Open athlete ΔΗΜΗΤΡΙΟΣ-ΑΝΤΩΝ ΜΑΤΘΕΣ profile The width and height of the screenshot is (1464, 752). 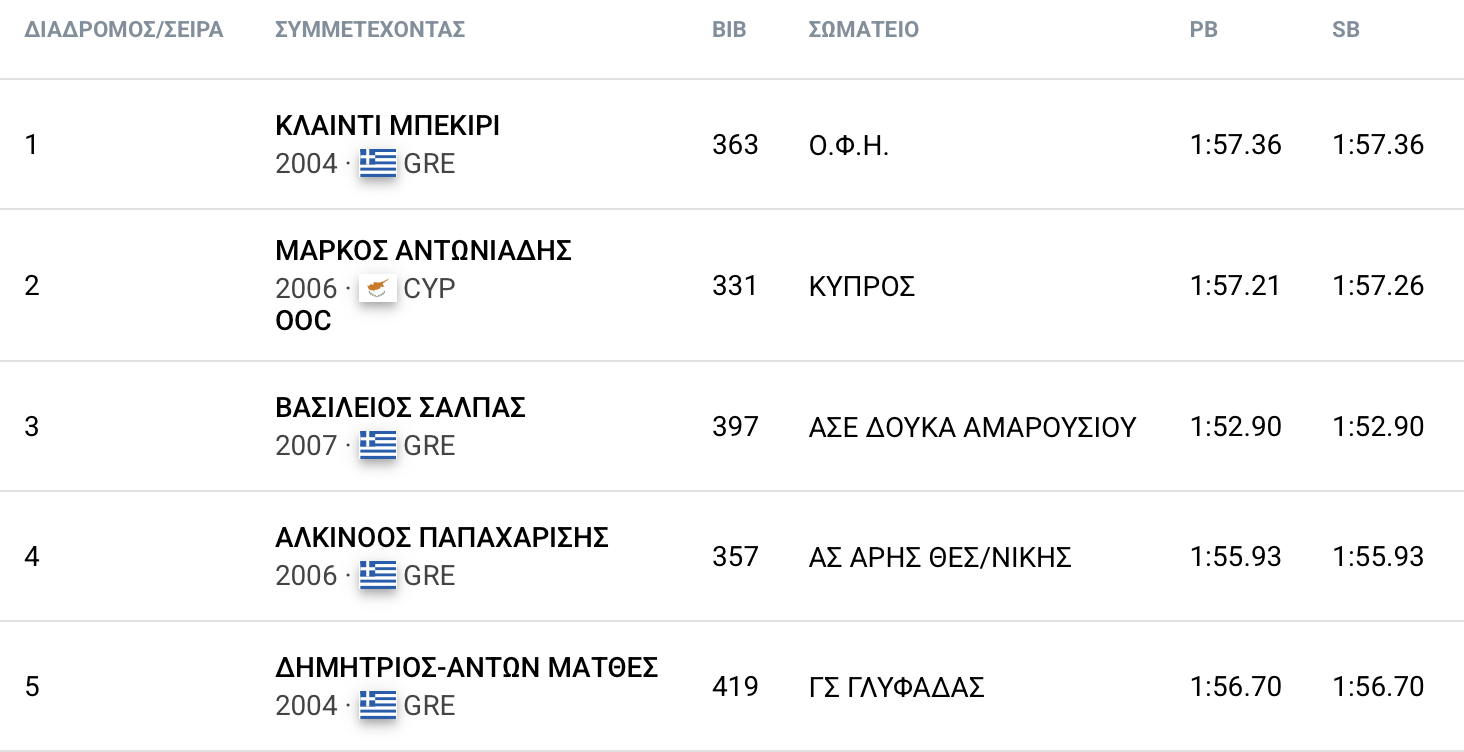point(466,668)
